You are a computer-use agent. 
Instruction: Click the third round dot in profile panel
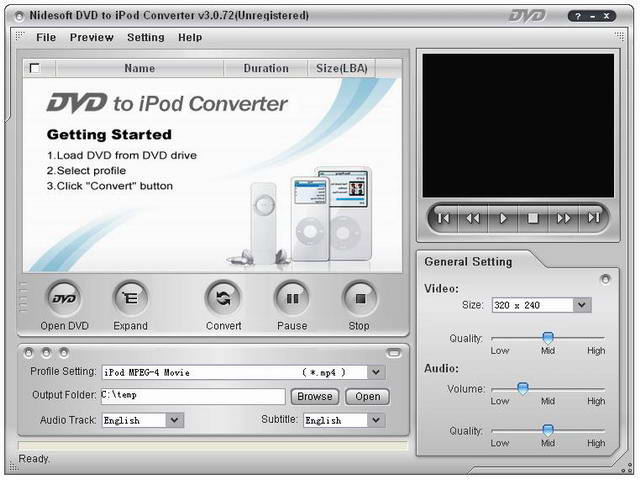tap(64, 353)
